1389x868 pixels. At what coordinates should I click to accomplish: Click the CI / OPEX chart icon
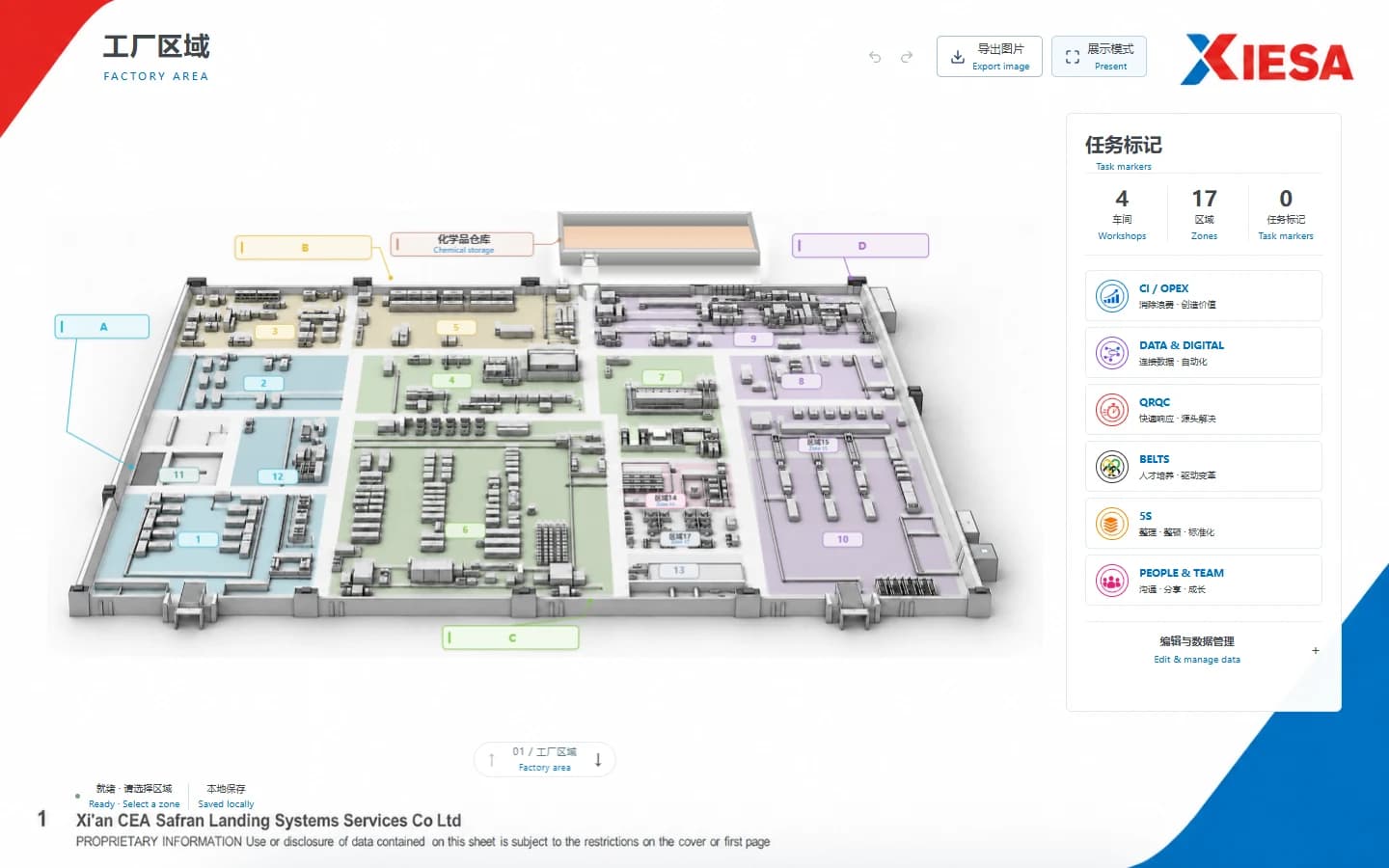[x=1112, y=296]
